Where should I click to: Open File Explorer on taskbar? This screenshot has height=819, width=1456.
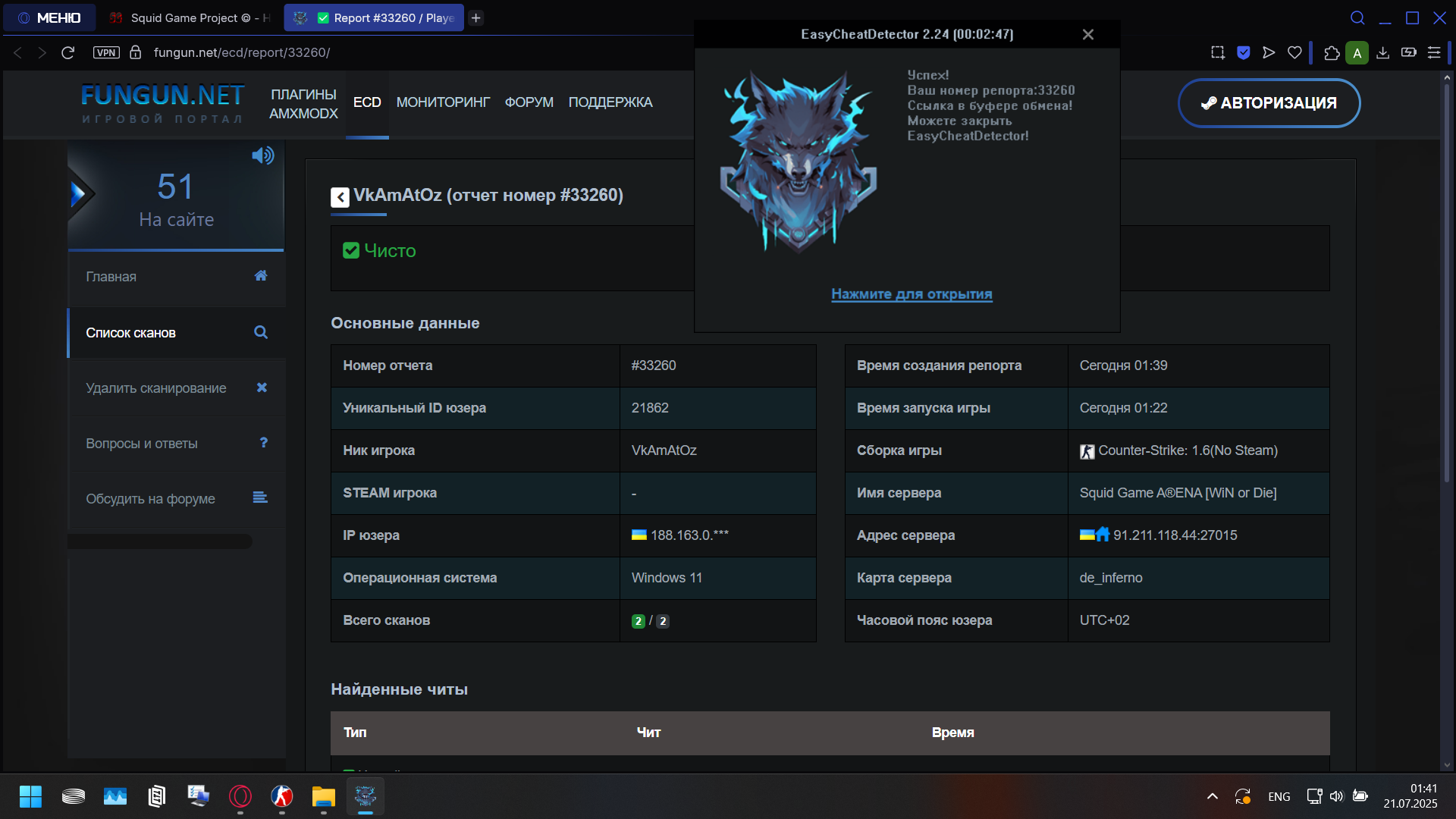click(x=324, y=796)
